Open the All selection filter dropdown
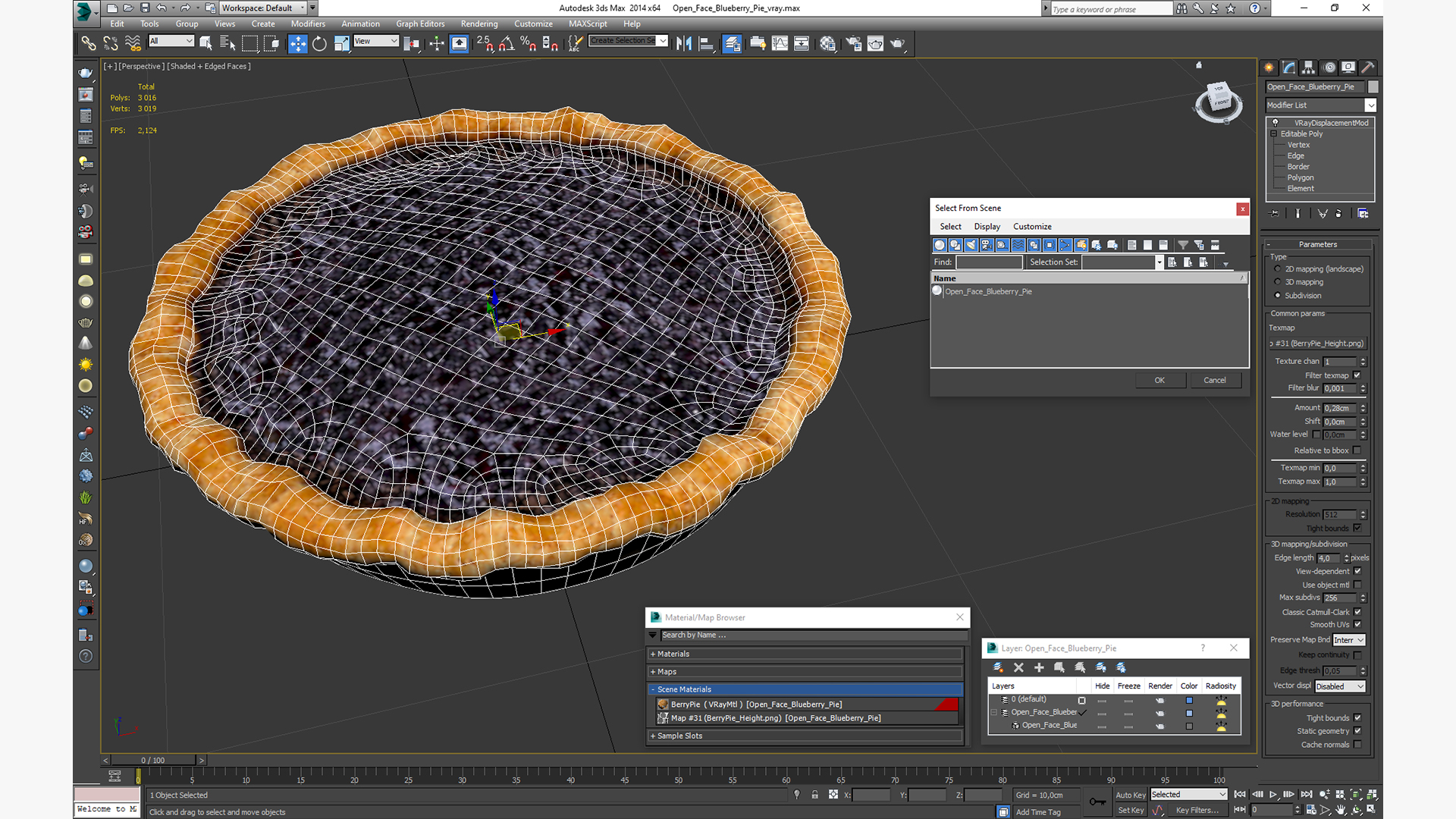1456x819 pixels. pos(171,41)
